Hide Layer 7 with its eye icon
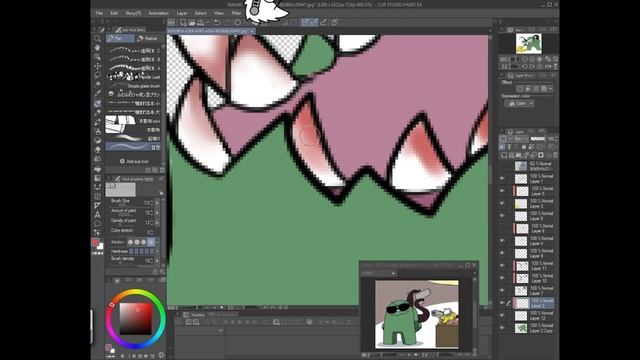 click(x=502, y=291)
